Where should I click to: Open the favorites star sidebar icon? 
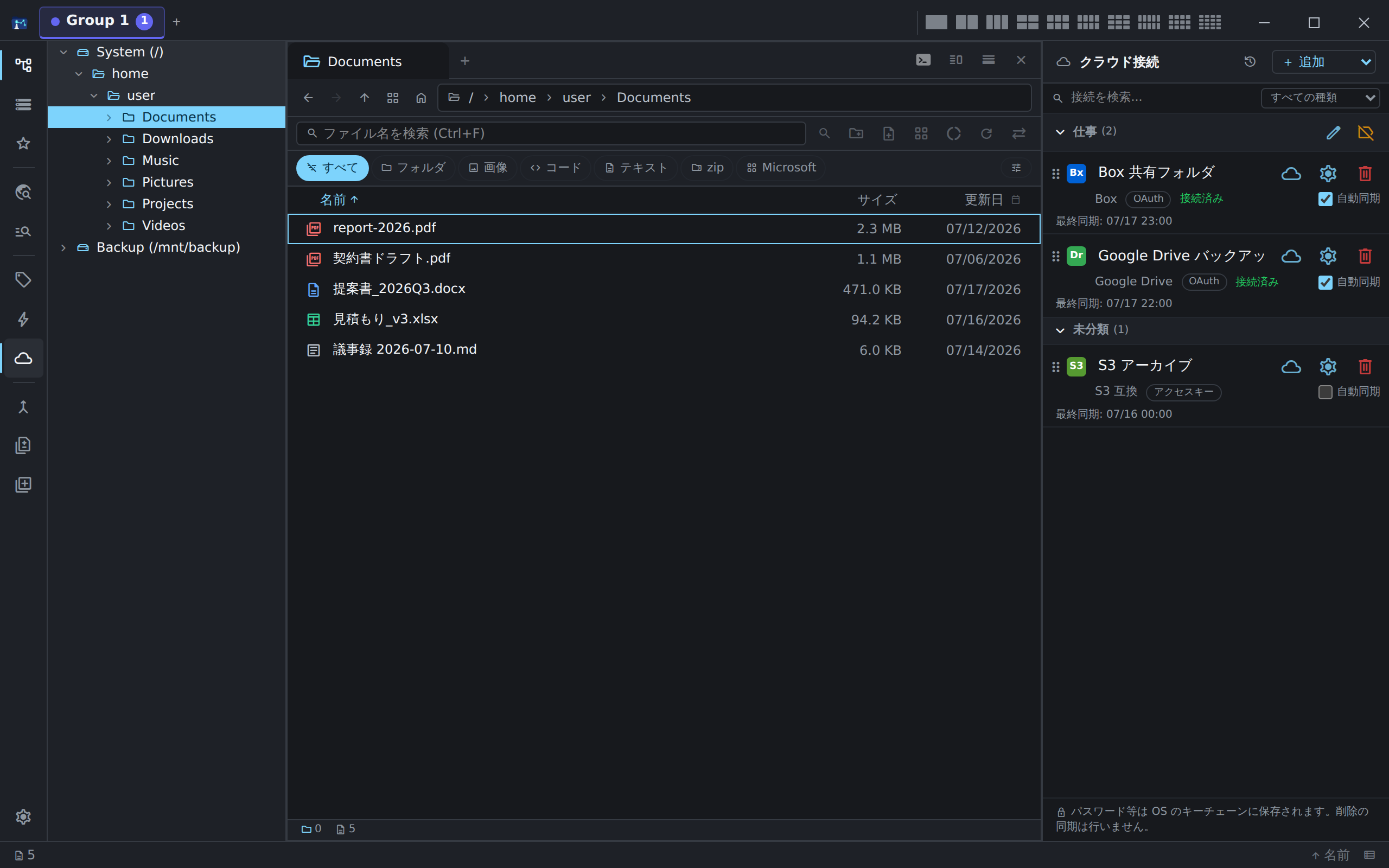pos(23,143)
